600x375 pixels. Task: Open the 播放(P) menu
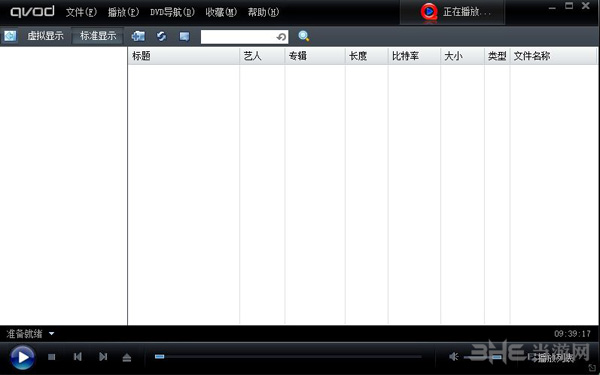123,12
